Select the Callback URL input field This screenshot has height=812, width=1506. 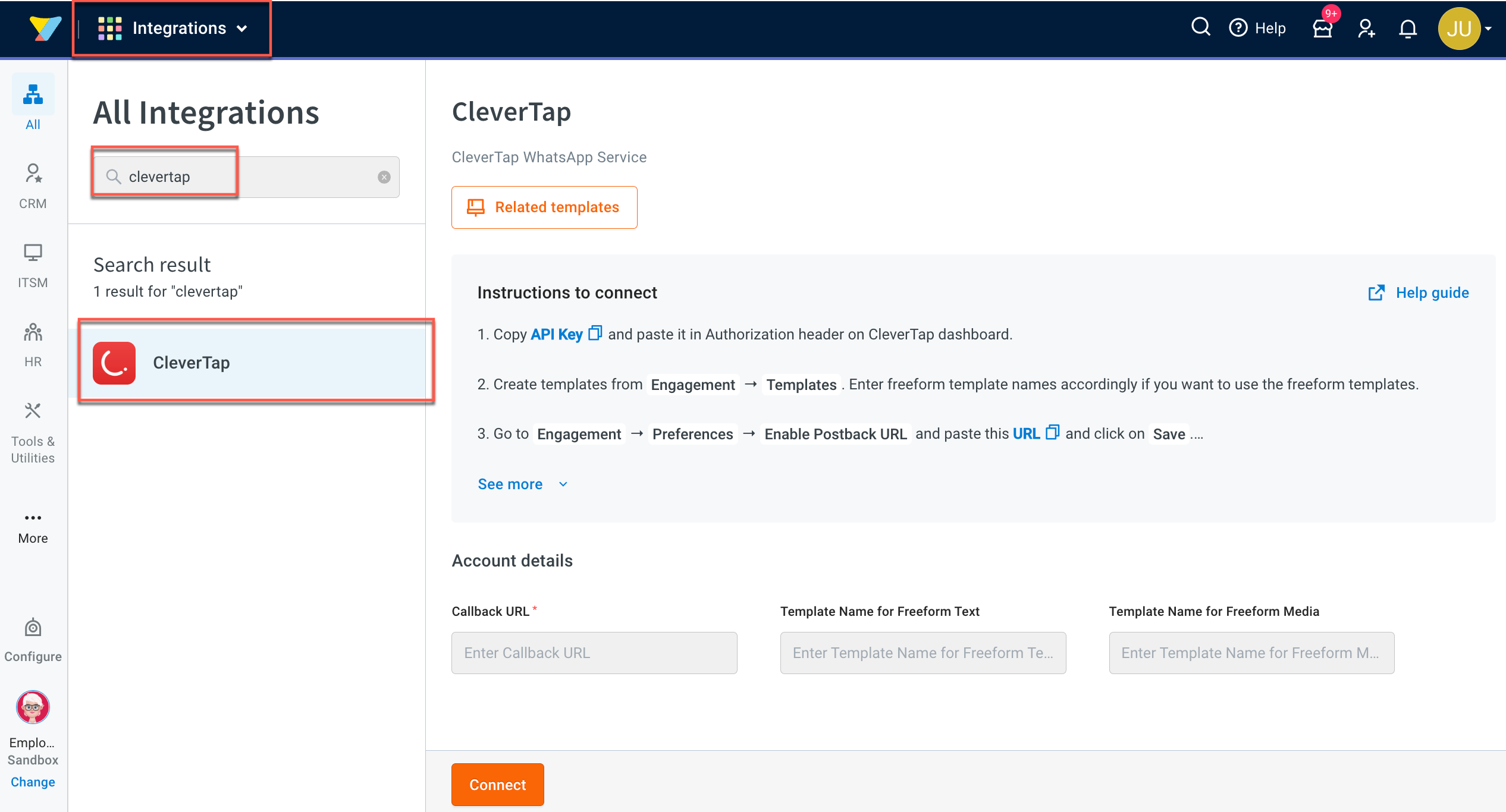pyautogui.click(x=595, y=653)
